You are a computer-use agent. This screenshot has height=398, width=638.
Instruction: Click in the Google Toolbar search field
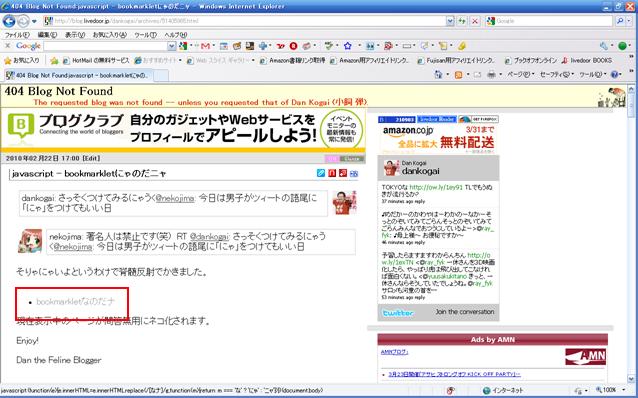tap(106, 46)
